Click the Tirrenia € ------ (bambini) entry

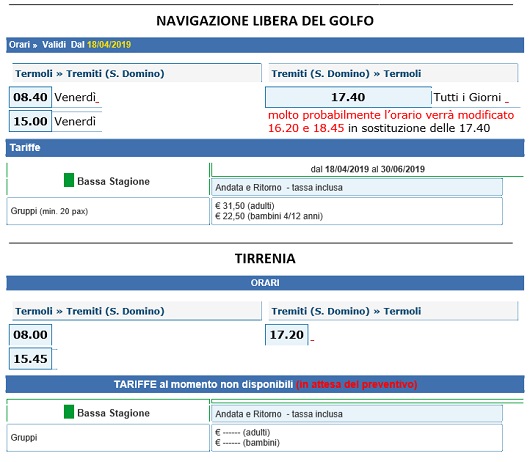click(247, 442)
